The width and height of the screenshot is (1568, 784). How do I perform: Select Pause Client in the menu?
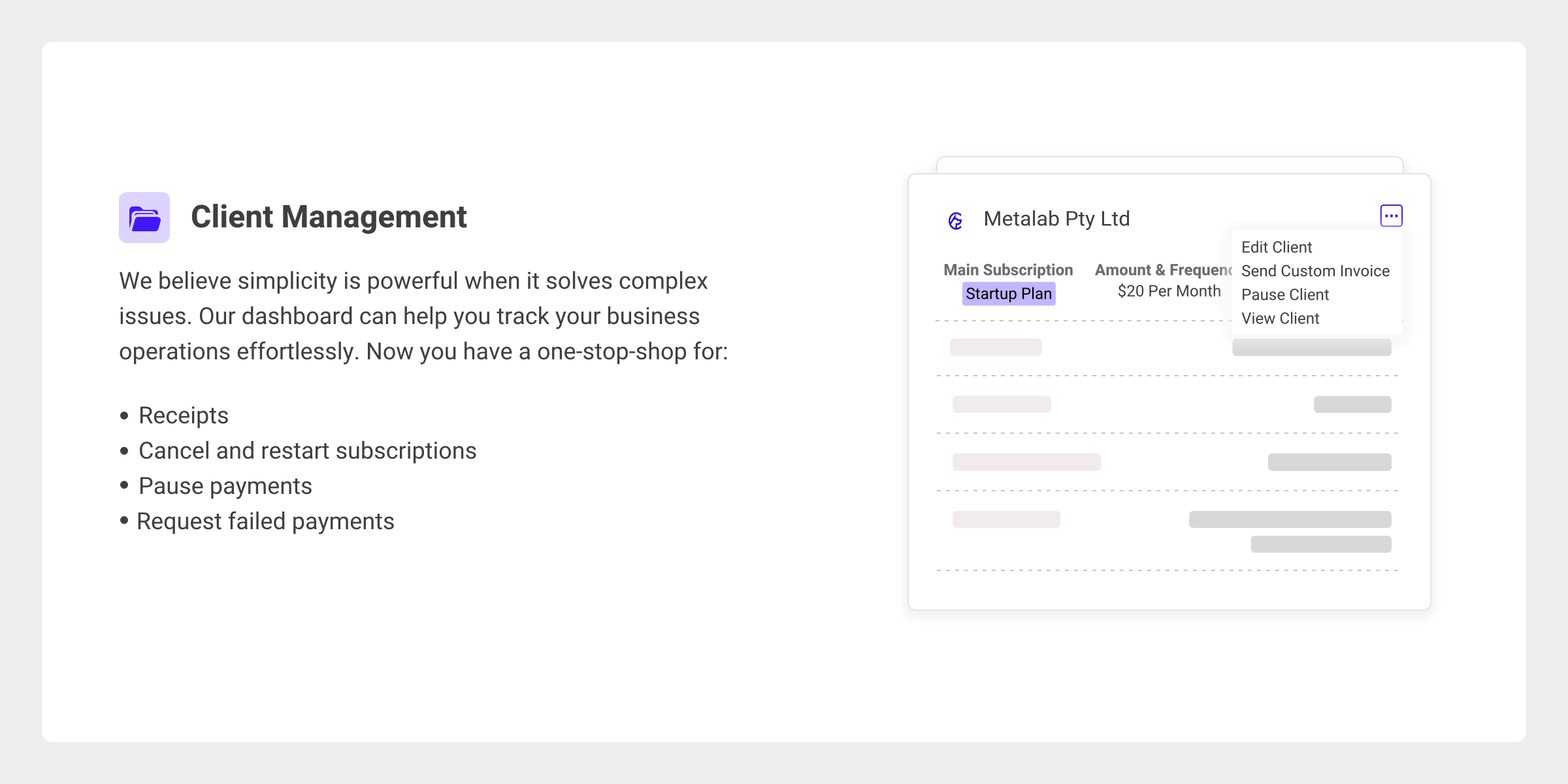1284,295
